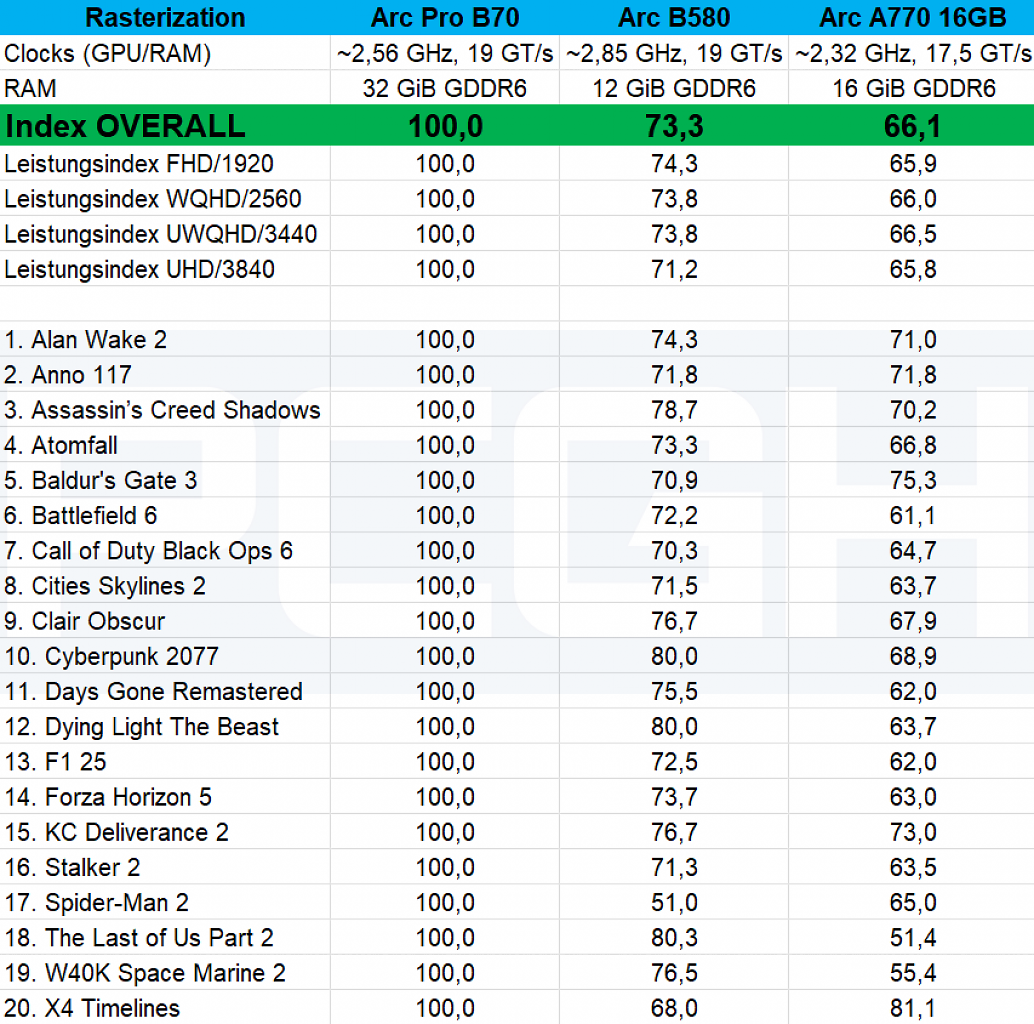
Task: Select the 8. Cities Skylines 2 label
Action: [104, 586]
